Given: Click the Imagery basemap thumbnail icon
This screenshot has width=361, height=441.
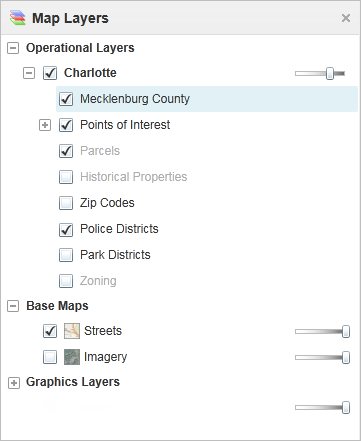Looking at the screenshot, I should tap(72, 357).
